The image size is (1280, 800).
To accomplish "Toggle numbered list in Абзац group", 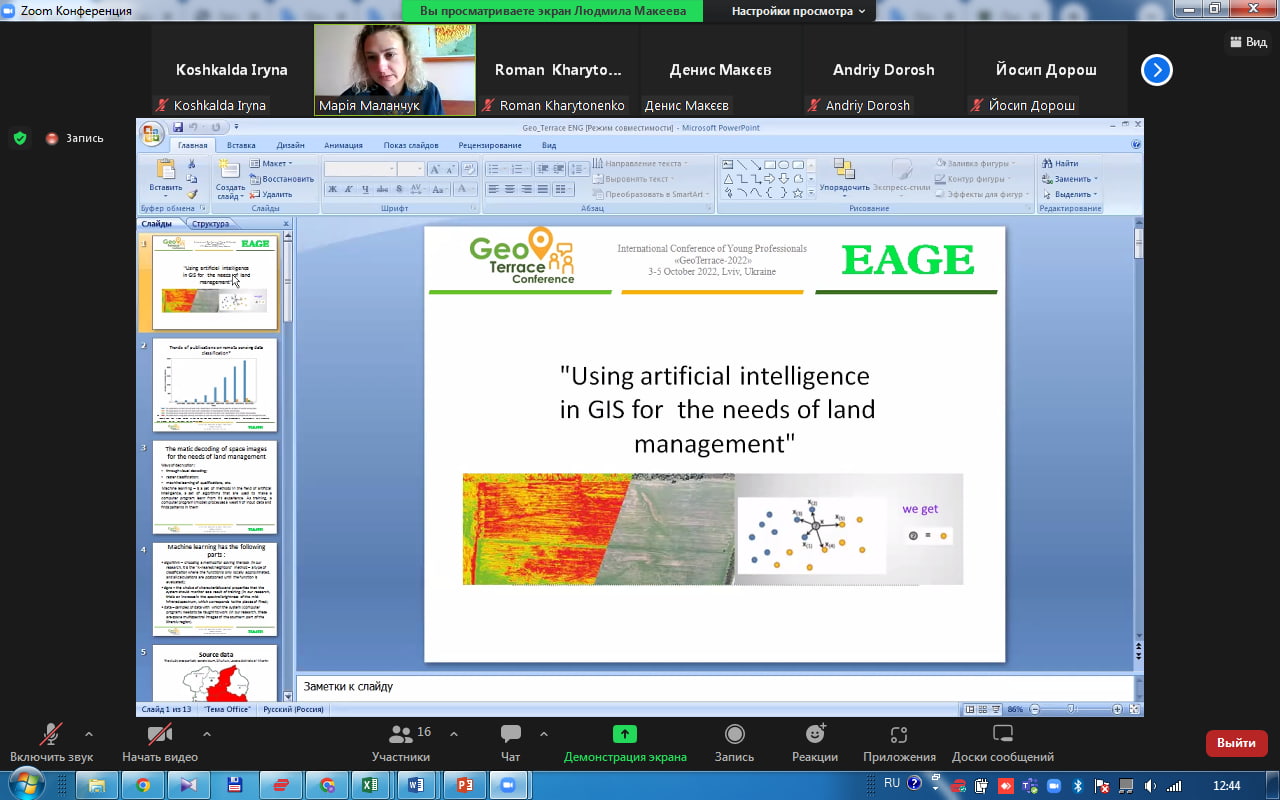I will tap(518, 169).
